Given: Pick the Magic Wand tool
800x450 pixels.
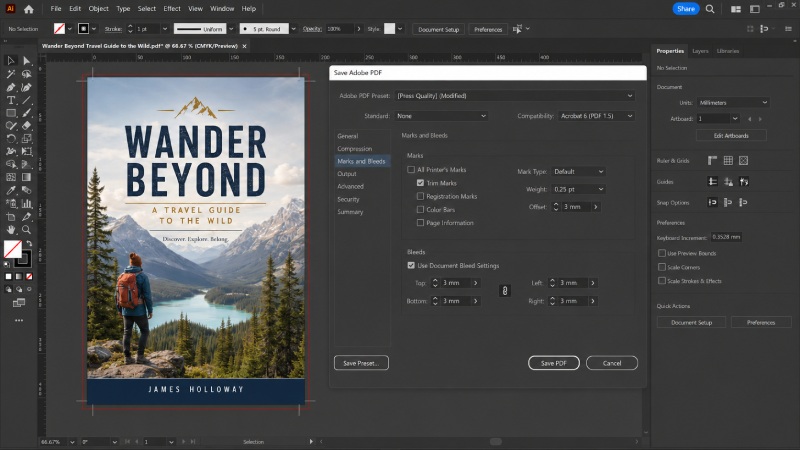Looking at the screenshot, I should (11, 74).
